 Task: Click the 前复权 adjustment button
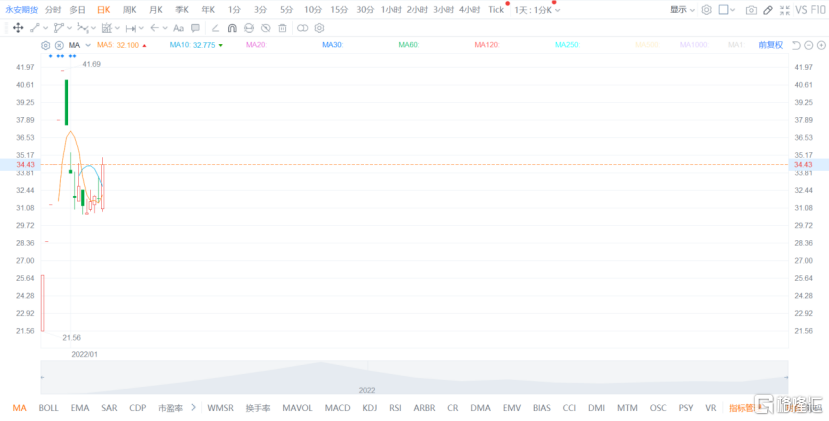tap(770, 45)
